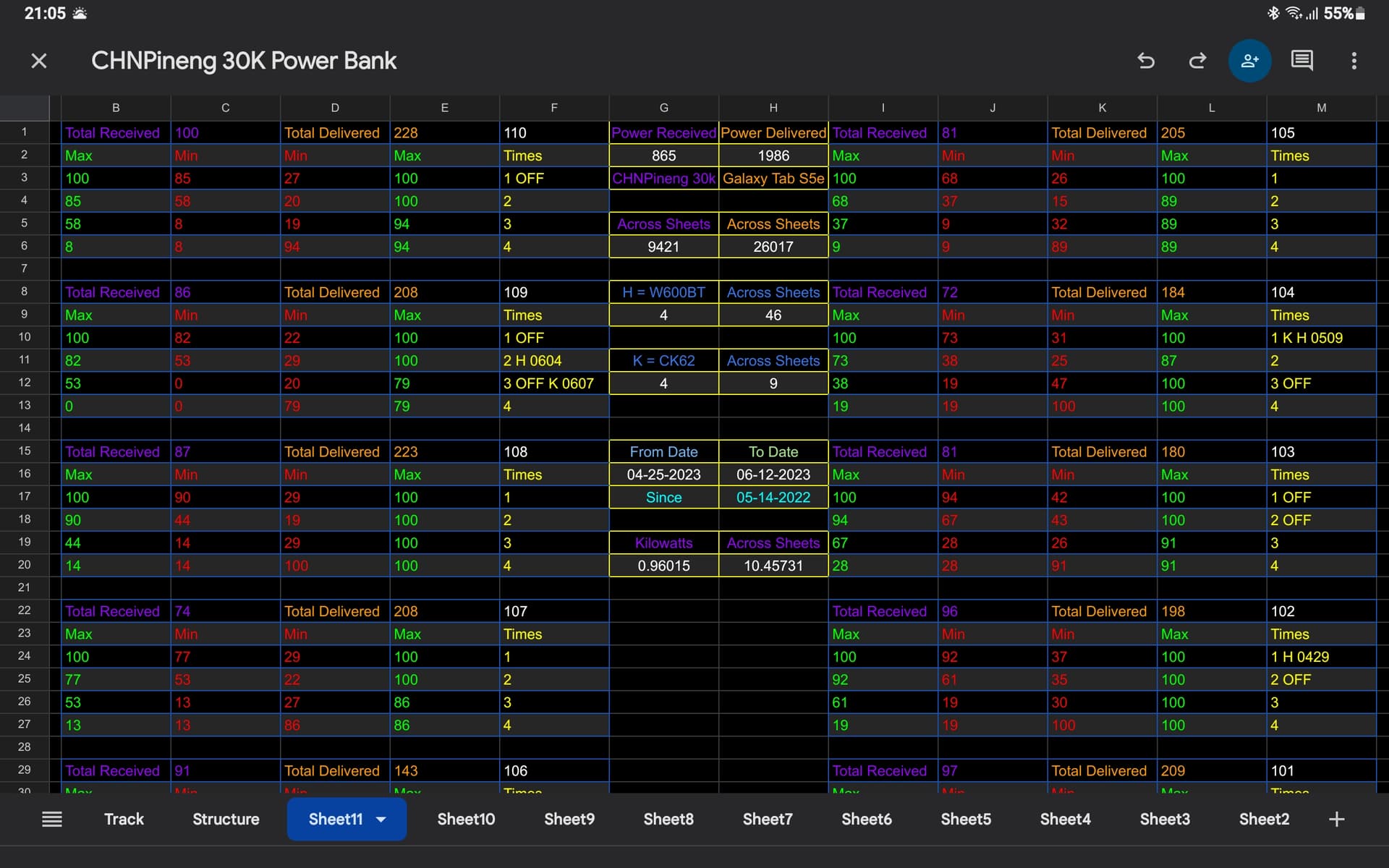1389x868 pixels.
Task: Switch to the Track tab
Action: click(x=124, y=819)
